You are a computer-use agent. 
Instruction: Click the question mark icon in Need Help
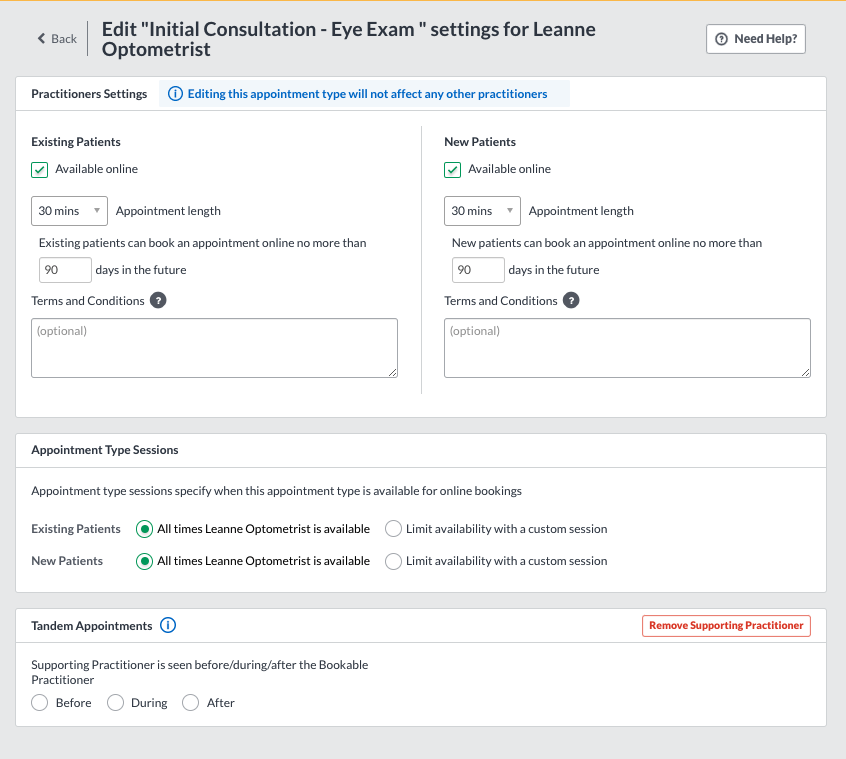tap(721, 39)
